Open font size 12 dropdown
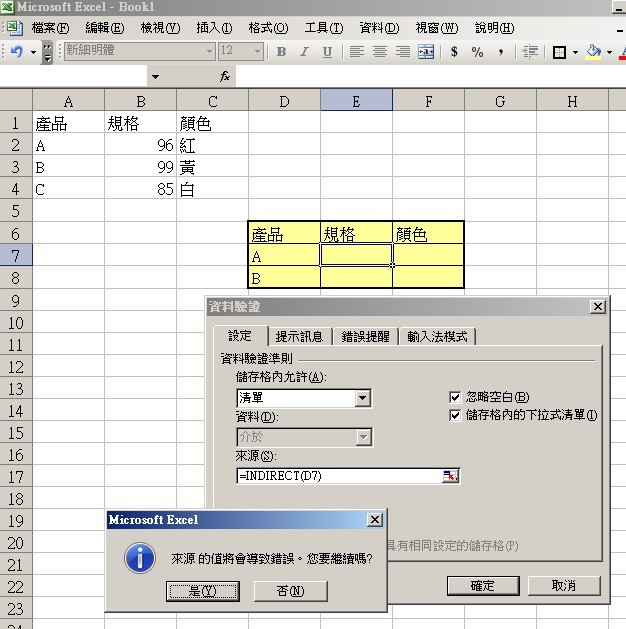626x629 pixels. [257, 51]
